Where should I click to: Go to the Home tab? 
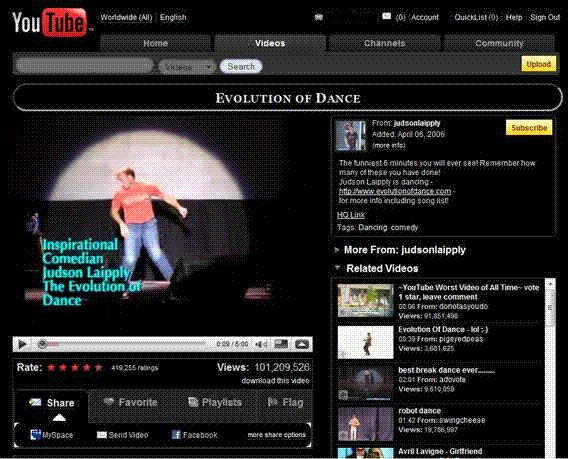155,43
